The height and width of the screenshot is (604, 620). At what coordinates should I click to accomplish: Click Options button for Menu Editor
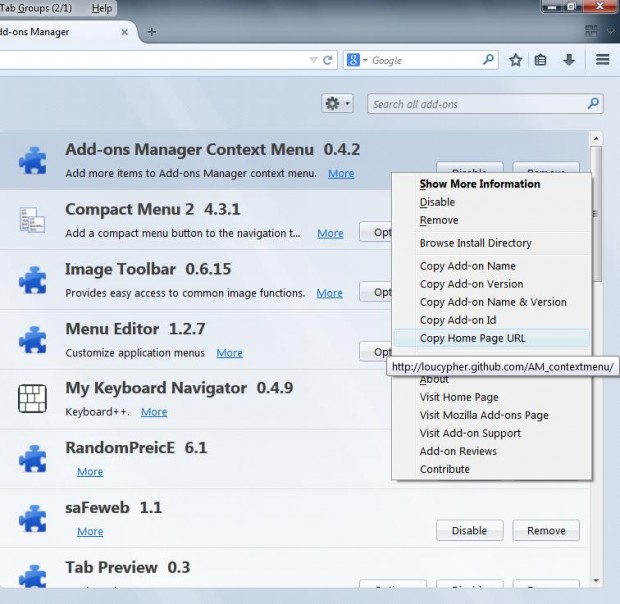point(376,351)
